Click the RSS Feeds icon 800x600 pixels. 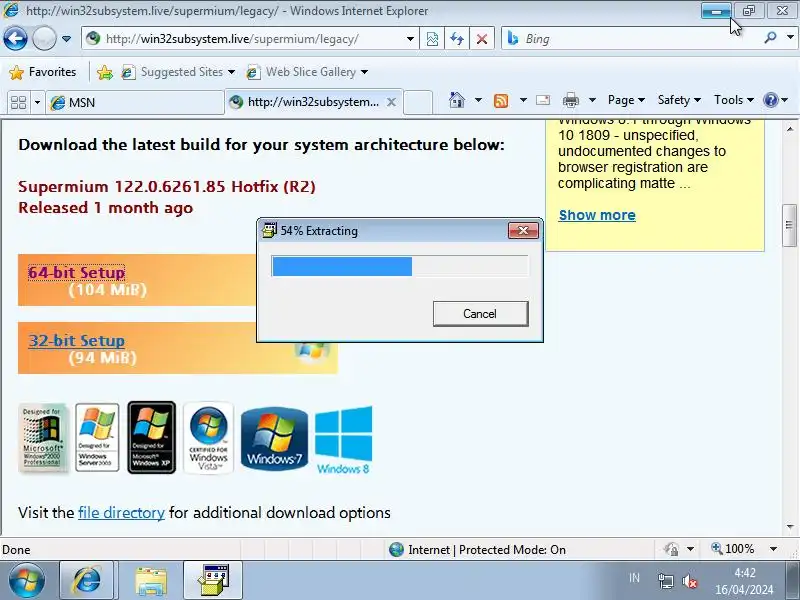click(501, 100)
